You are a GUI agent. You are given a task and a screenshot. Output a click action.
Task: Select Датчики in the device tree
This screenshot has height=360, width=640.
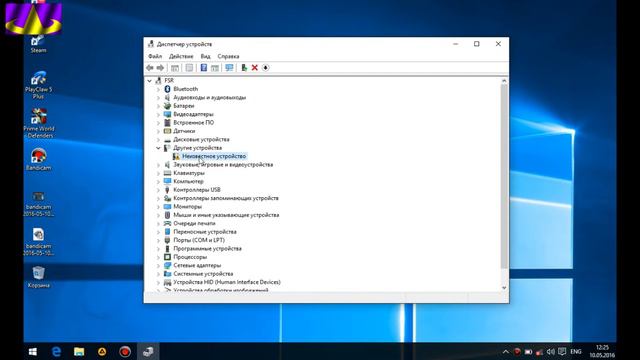(x=184, y=131)
